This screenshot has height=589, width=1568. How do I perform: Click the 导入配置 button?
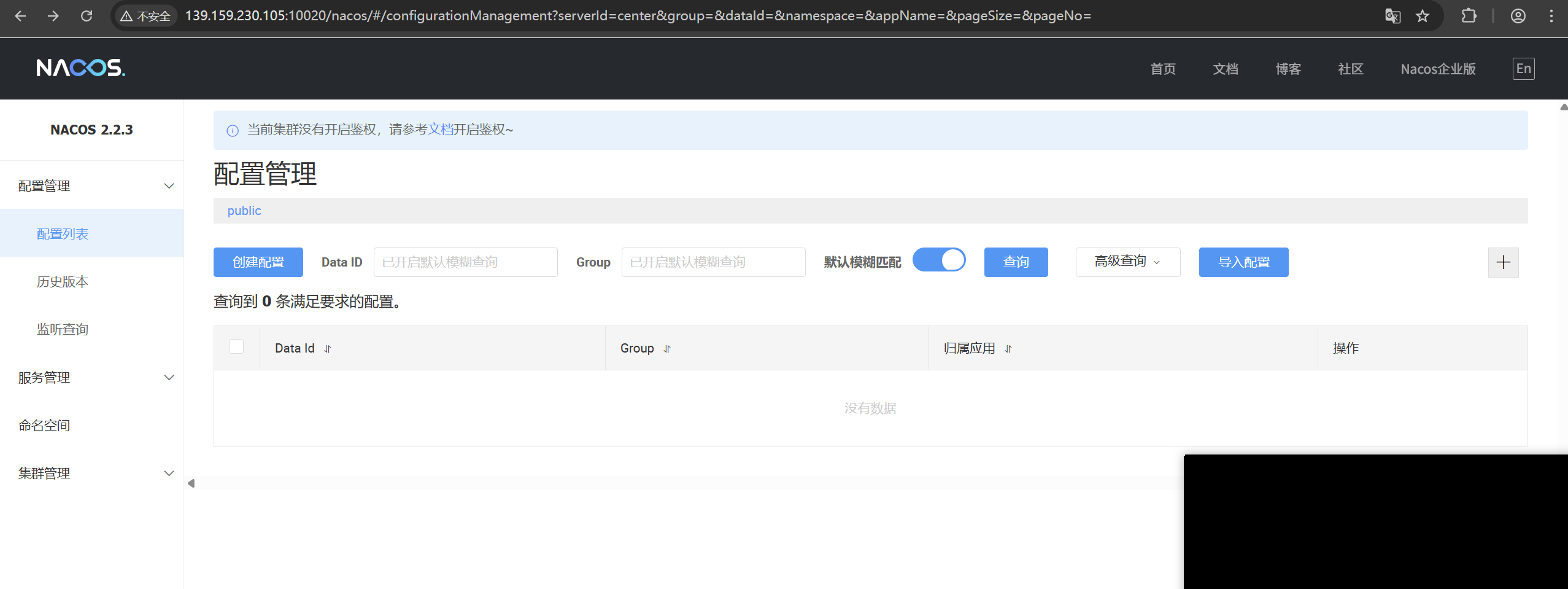pos(1244,262)
